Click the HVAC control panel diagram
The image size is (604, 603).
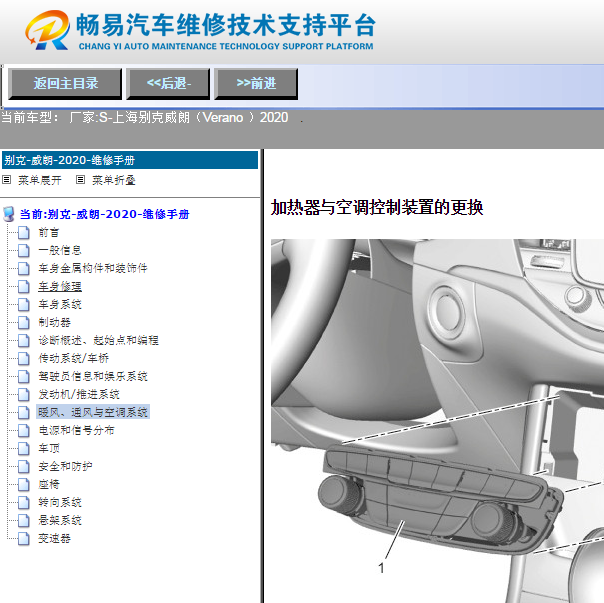click(x=437, y=421)
